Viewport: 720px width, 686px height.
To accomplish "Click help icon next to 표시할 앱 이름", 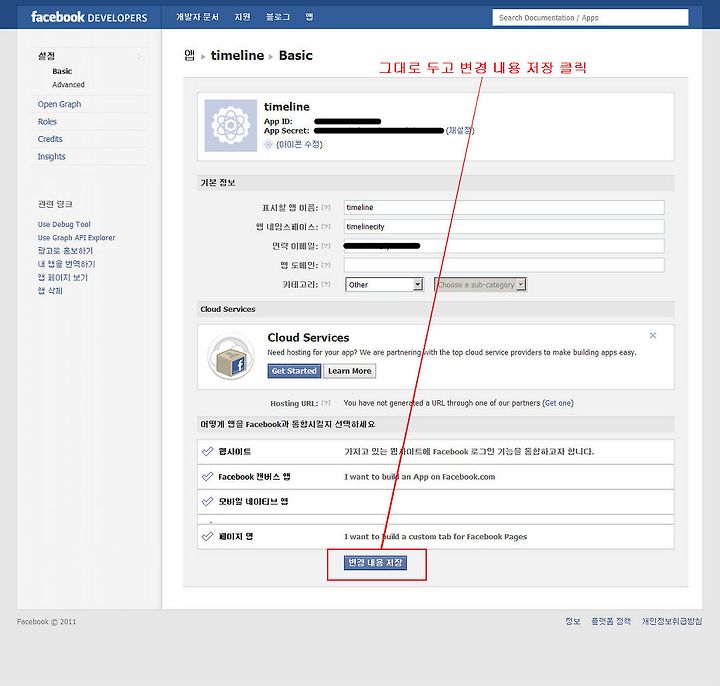I will (326, 208).
